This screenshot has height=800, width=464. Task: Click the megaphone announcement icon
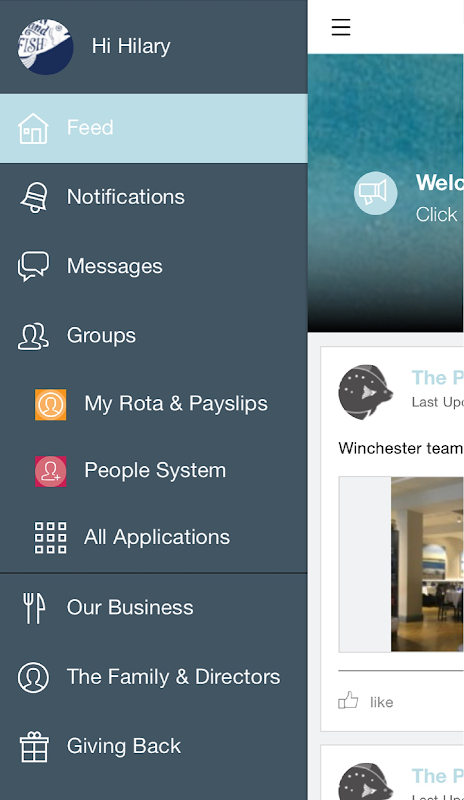(376, 193)
